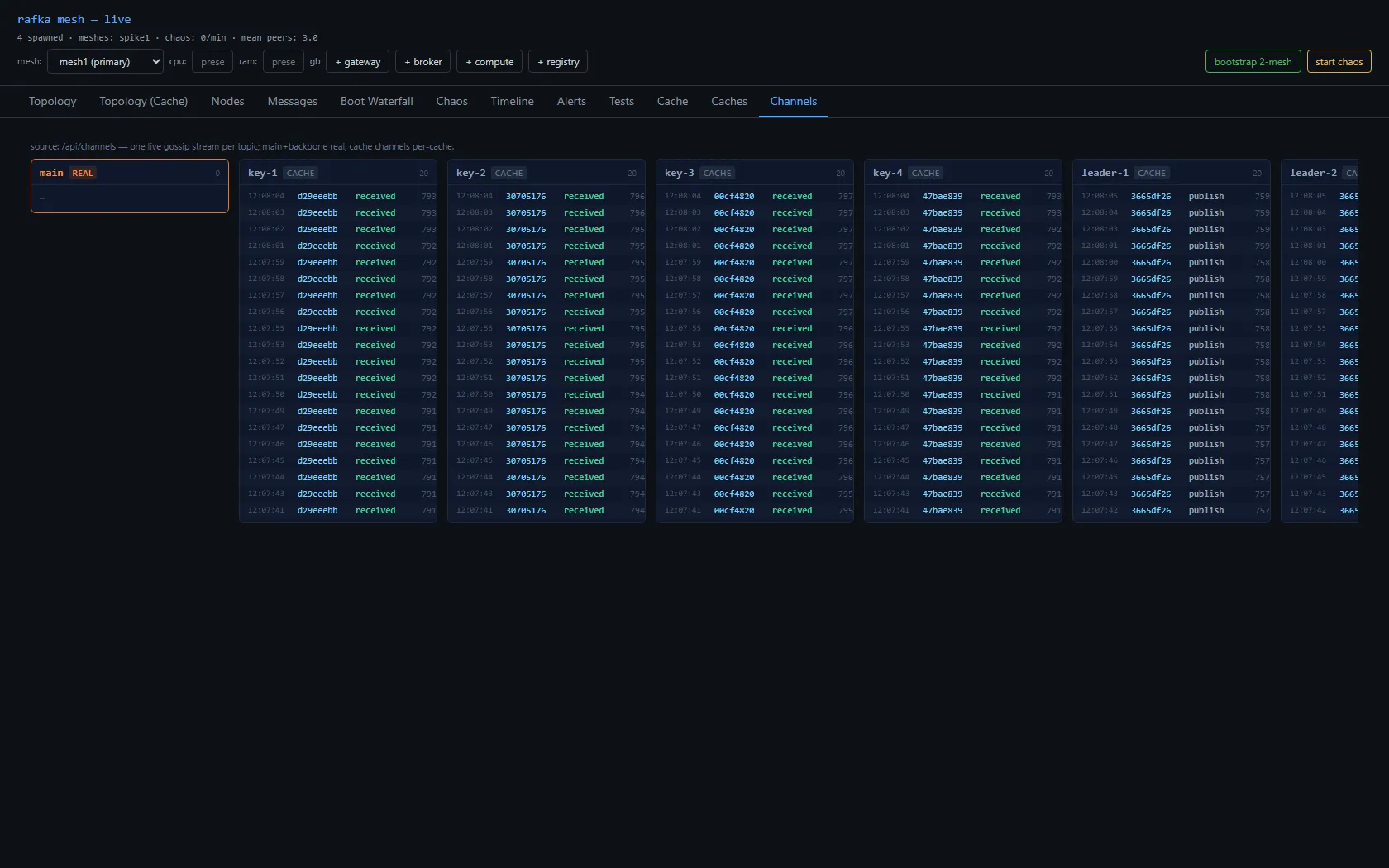Open the mesh1 (primary) dropdown

point(105,62)
